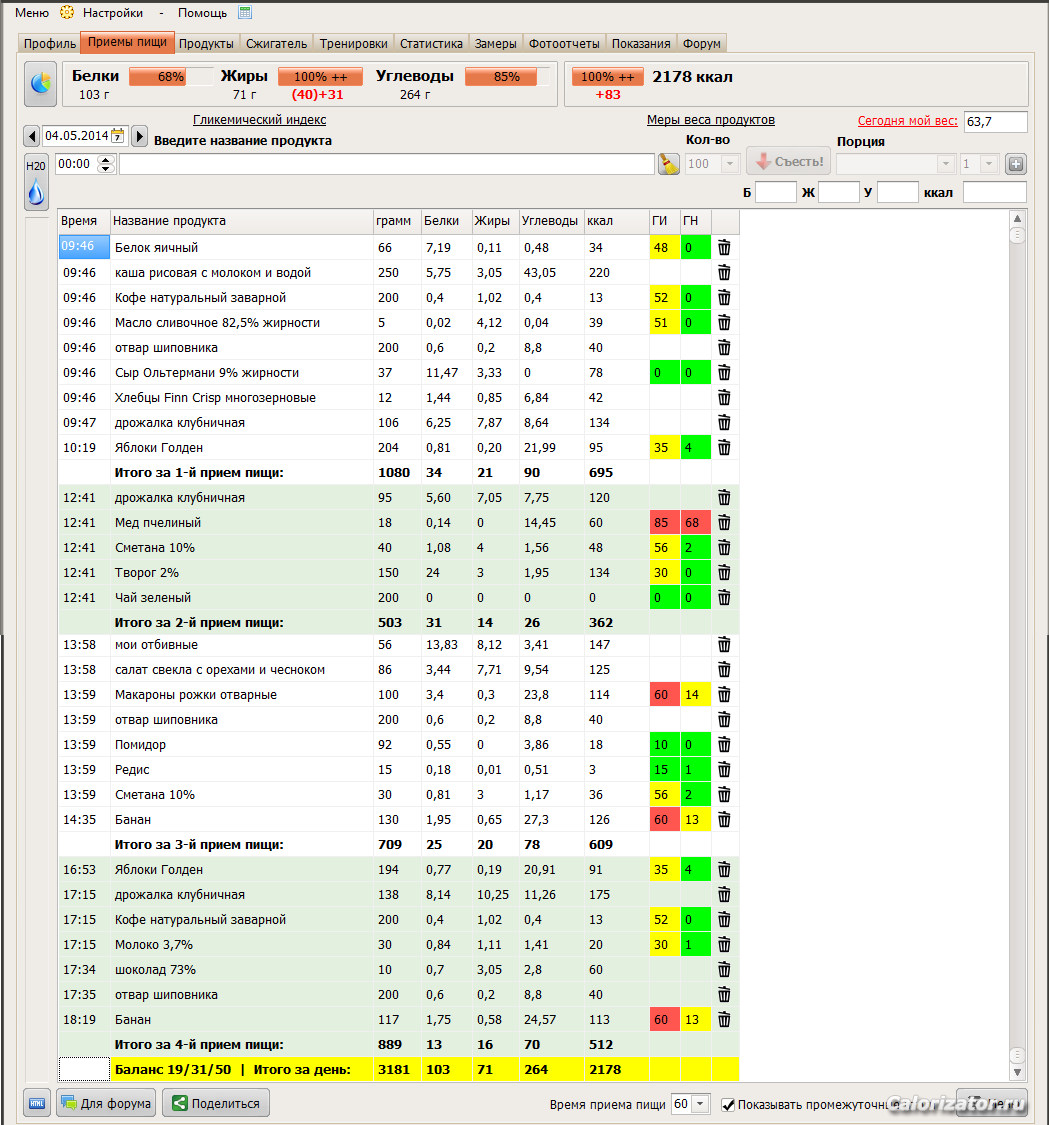Switch to the Профиль tab
1049x1125 pixels.
(x=50, y=44)
